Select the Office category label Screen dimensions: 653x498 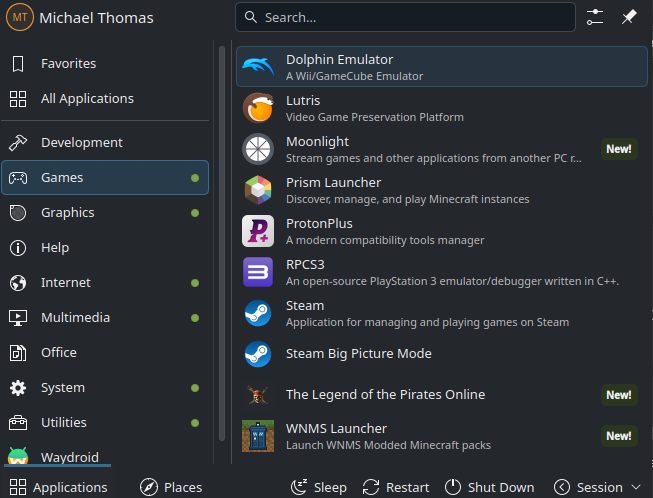coord(59,353)
